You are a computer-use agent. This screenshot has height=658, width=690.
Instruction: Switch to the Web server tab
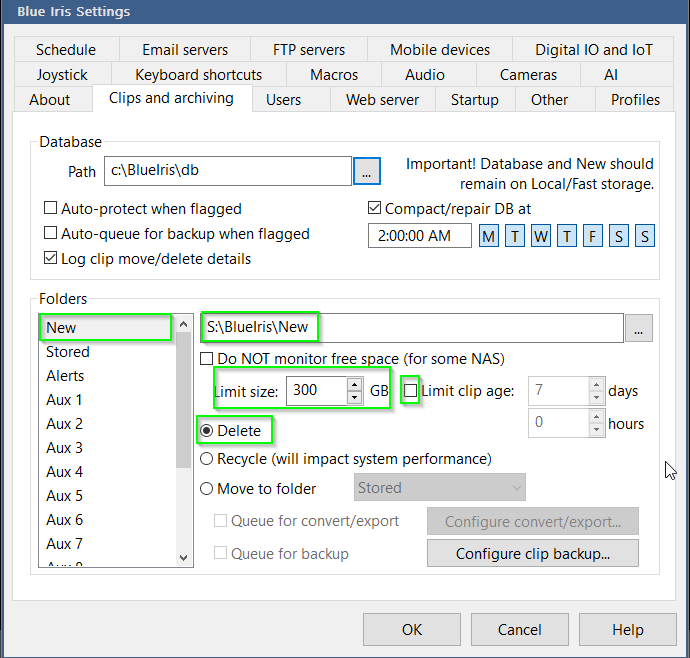tap(382, 99)
